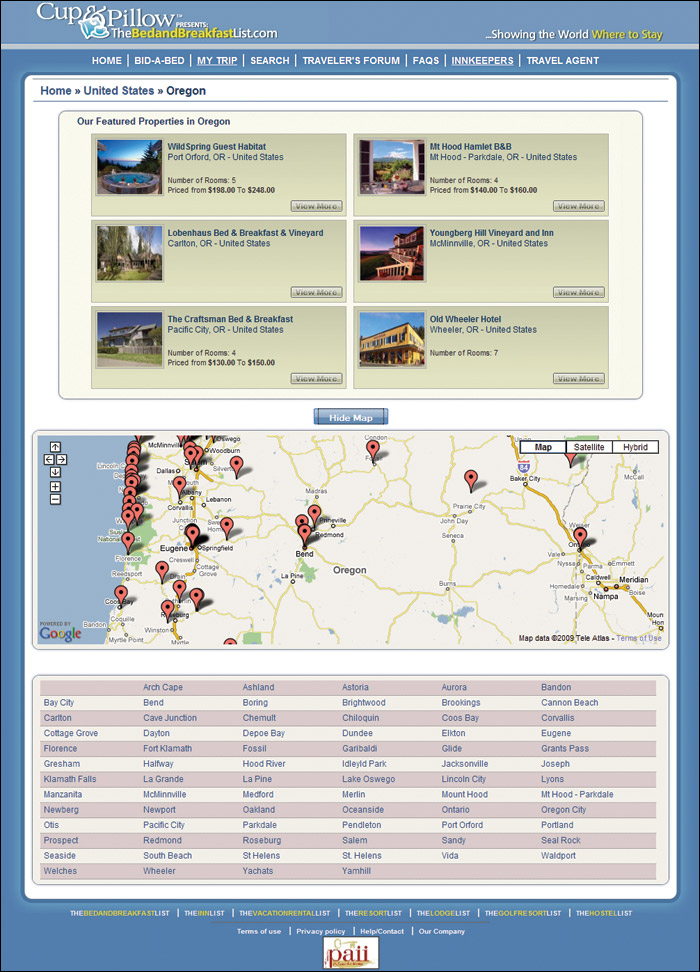
Task: Open WildSpring Guest Habitat thumbnail photo
Action: [x=130, y=167]
